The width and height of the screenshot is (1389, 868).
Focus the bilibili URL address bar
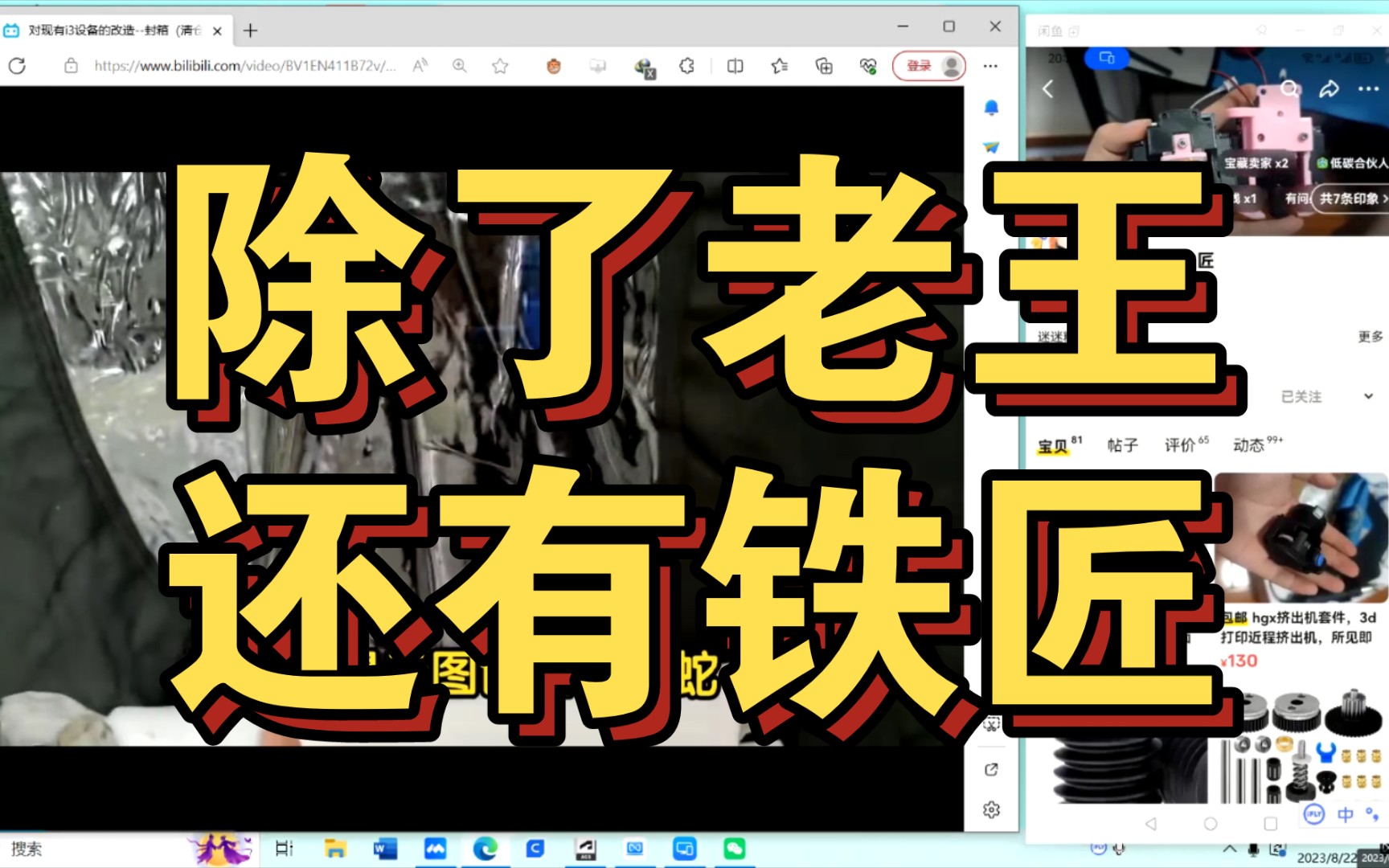pyautogui.click(x=244, y=66)
